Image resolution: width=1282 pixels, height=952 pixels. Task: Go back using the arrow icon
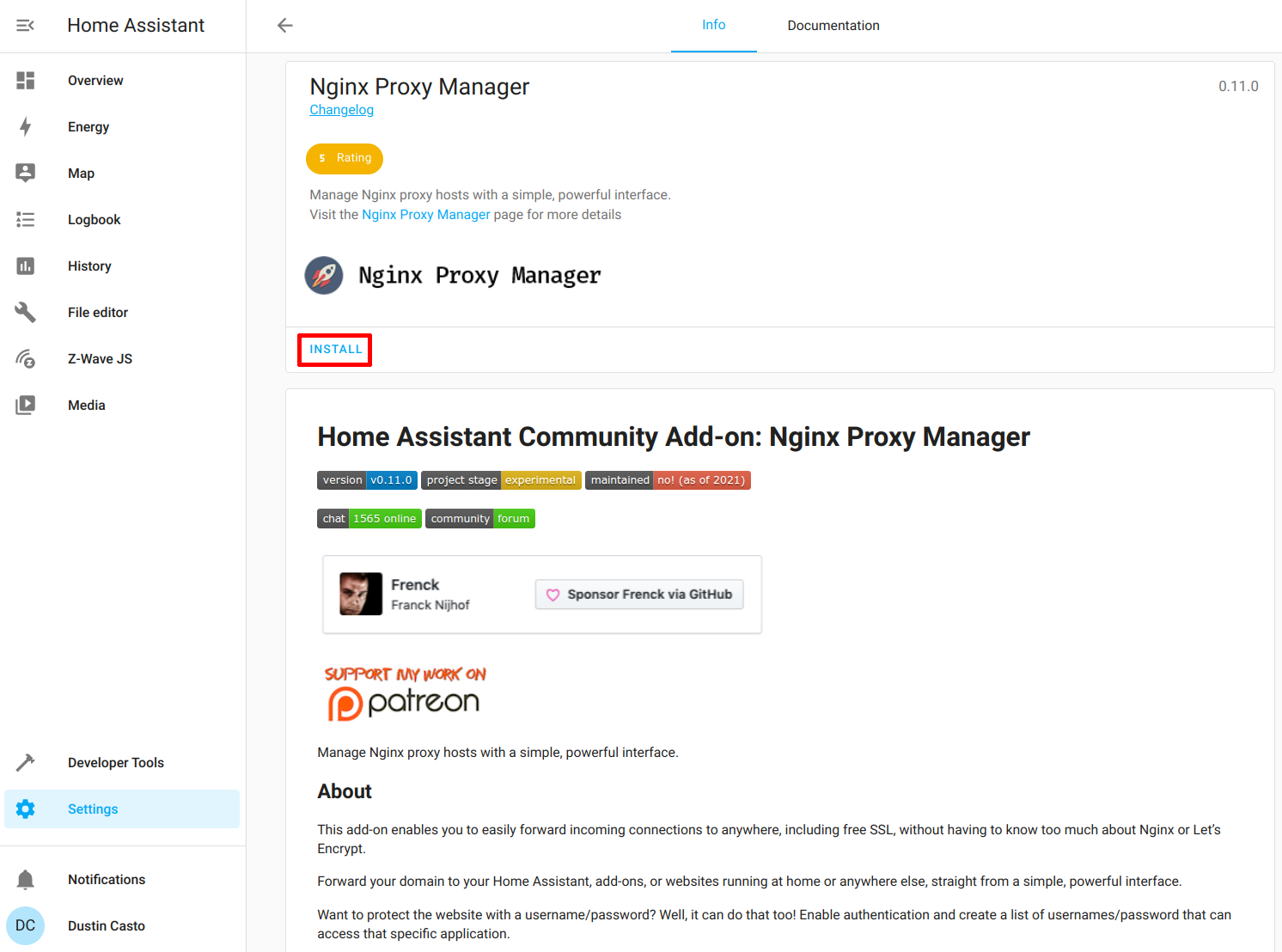click(285, 26)
